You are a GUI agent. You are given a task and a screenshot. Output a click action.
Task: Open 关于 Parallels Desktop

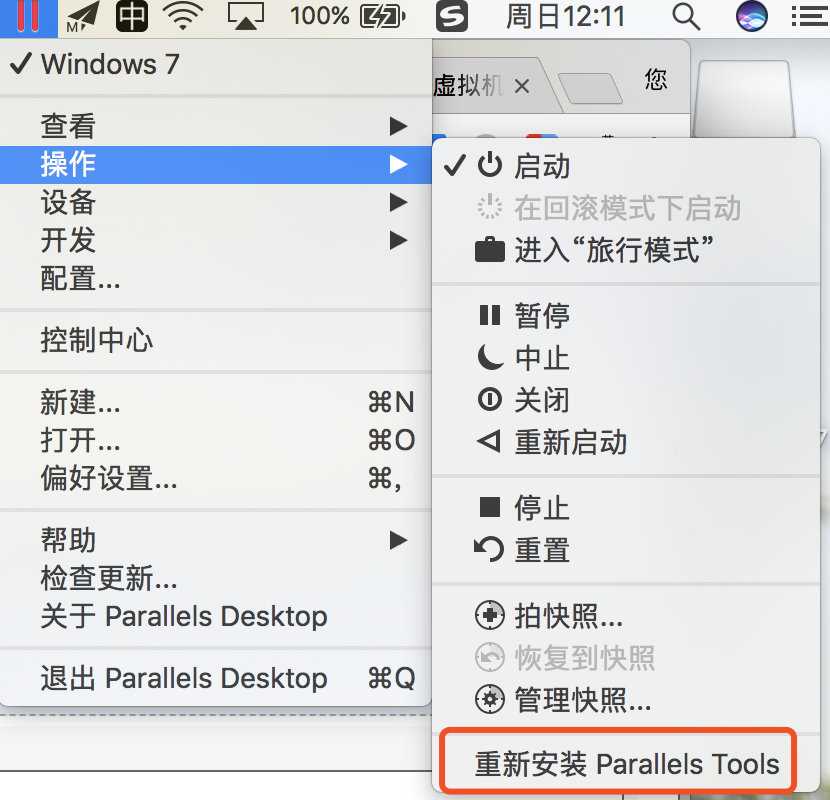tap(216, 616)
